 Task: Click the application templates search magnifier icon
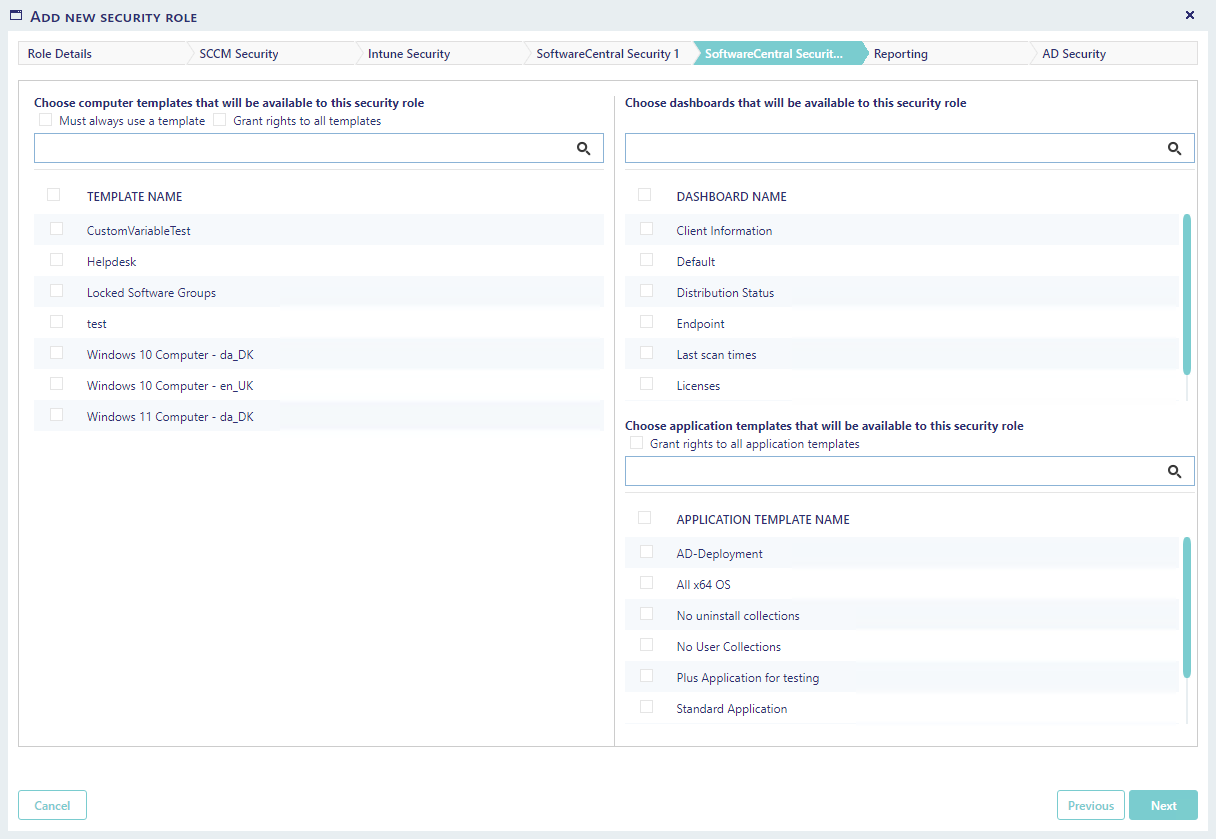(1175, 472)
